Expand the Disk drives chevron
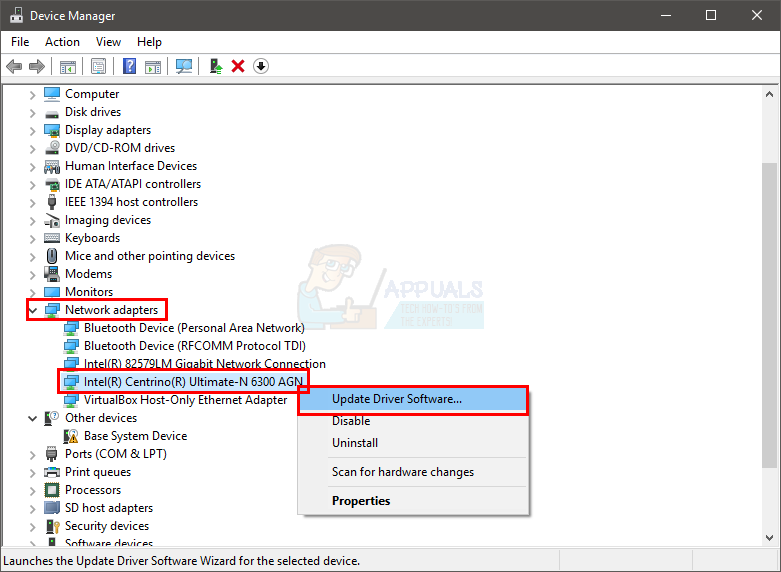Image resolution: width=781 pixels, height=572 pixels. 33,113
